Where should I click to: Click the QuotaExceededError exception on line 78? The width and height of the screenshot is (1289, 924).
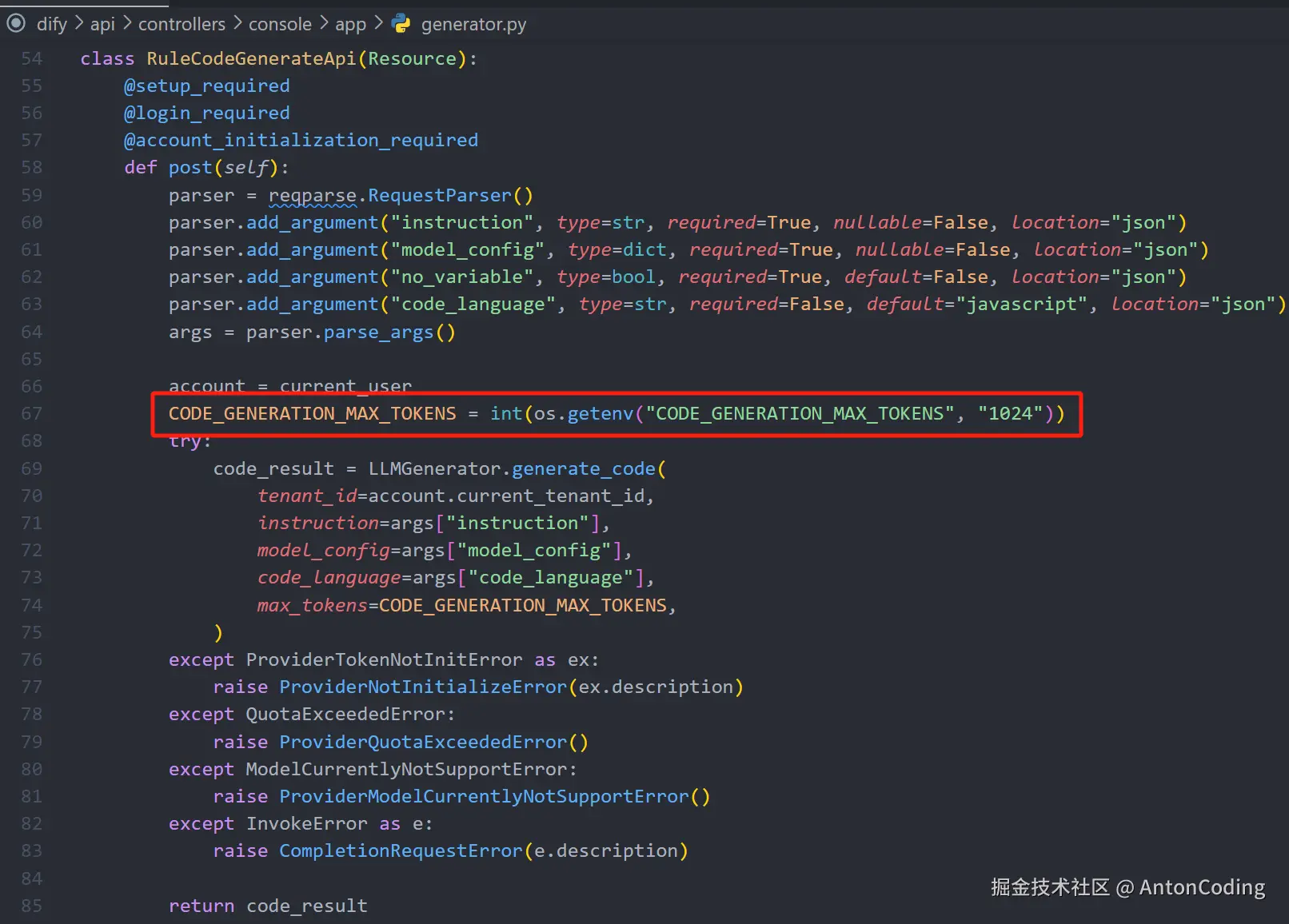(345, 714)
